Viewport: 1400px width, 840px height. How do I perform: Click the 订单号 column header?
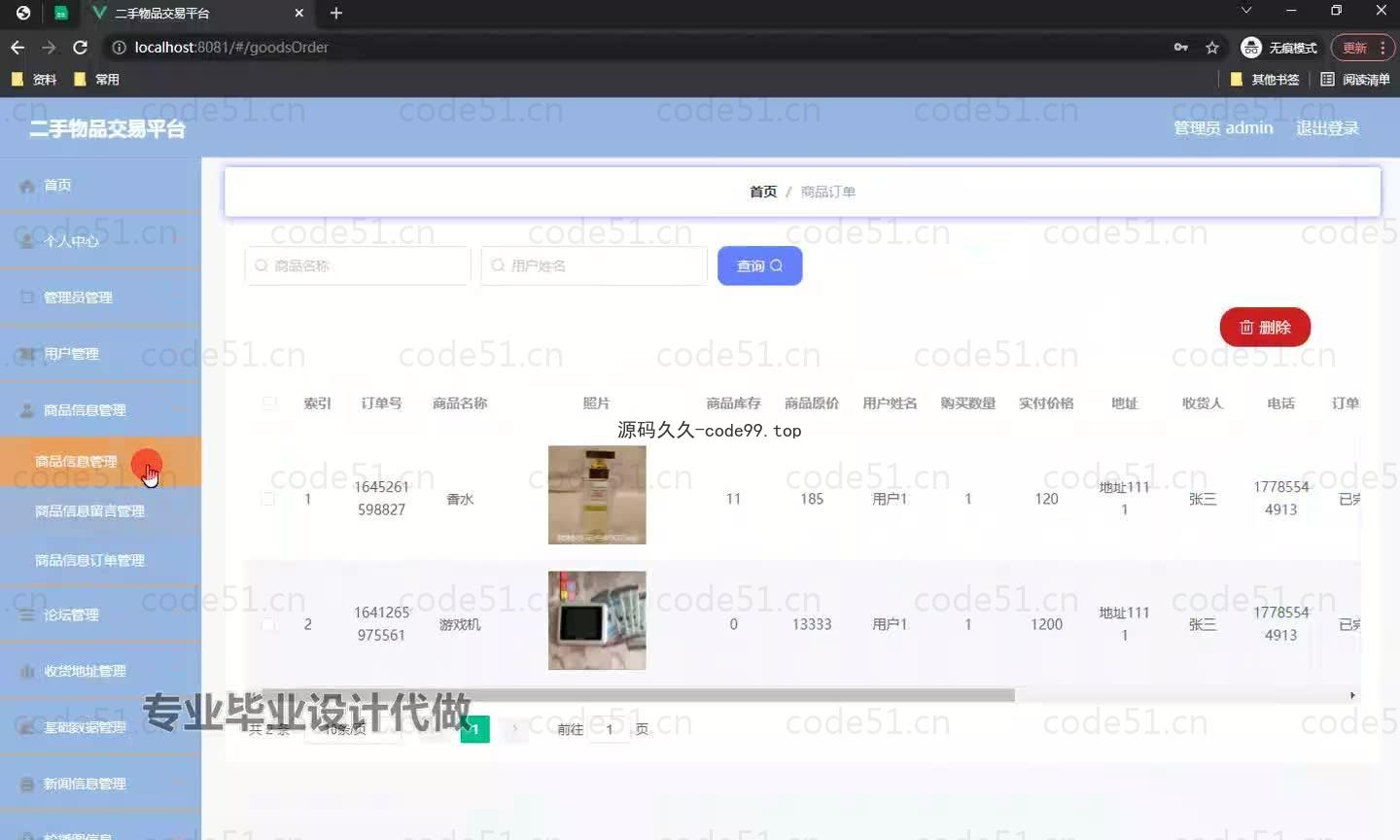pyautogui.click(x=381, y=403)
